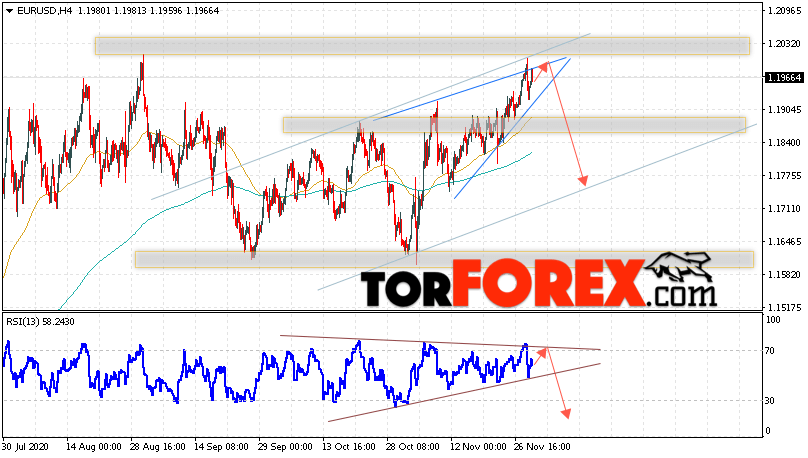
Task: Click the 26 Nov 16:00 time label
Action: pyautogui.click(x=542, y=446)
